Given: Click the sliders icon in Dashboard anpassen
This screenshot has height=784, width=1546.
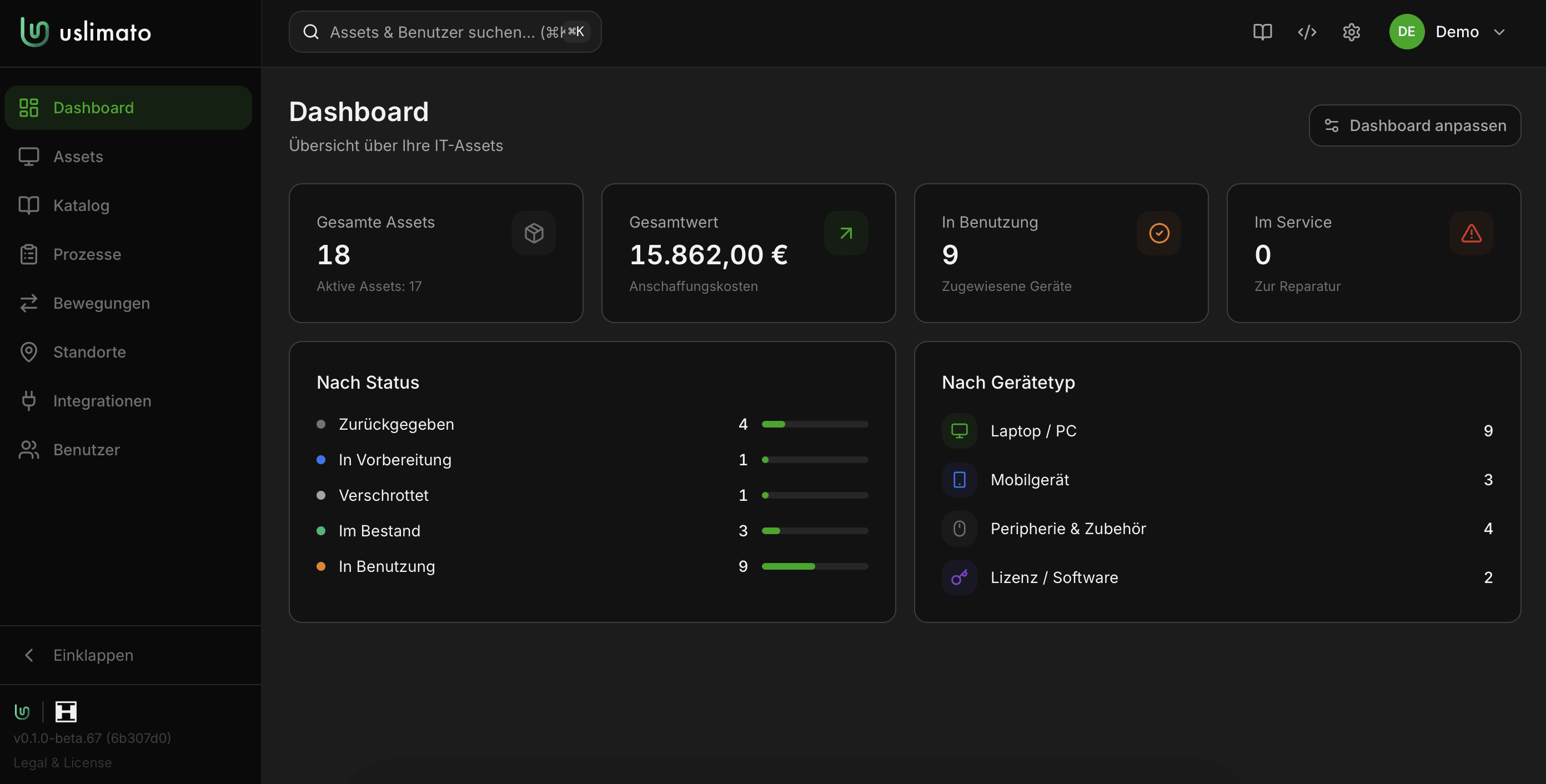Looking at the screenshot, I should (1332, 125).
